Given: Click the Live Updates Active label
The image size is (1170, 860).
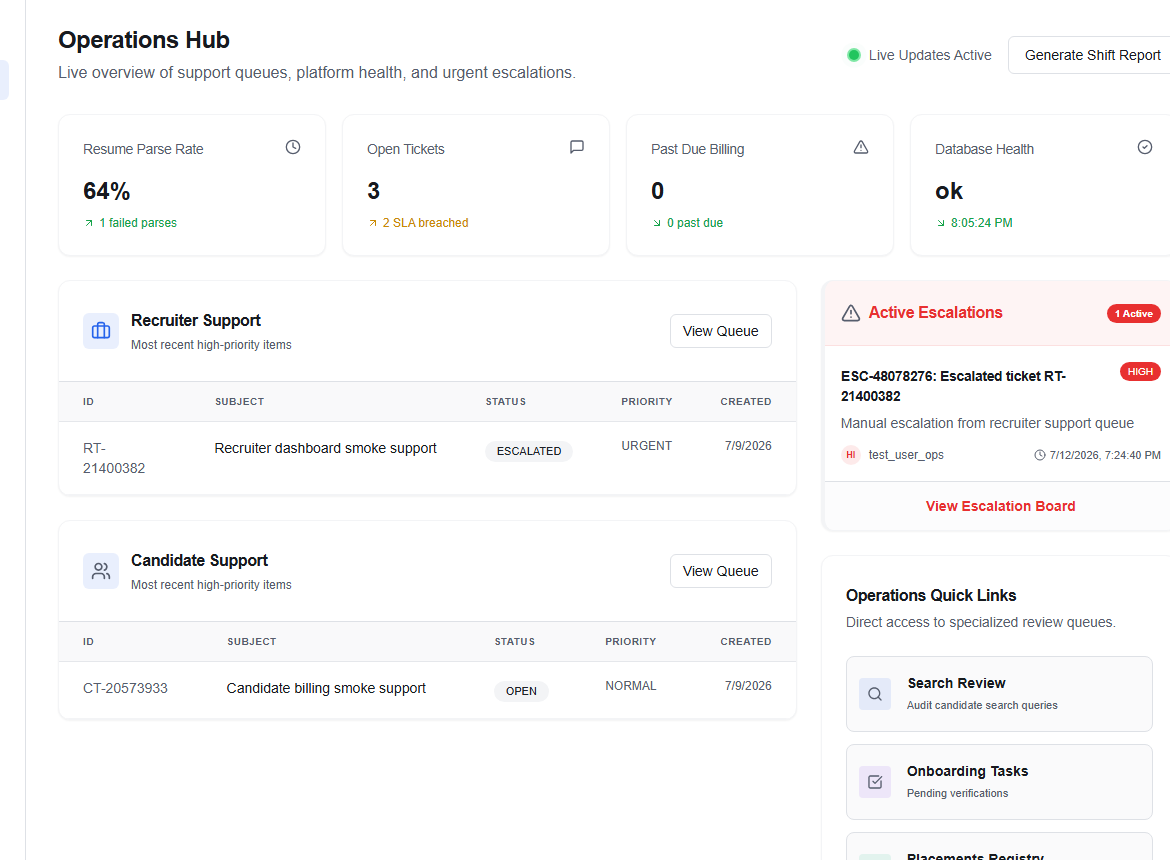Looking at the screenshot, I should point(930,55).
